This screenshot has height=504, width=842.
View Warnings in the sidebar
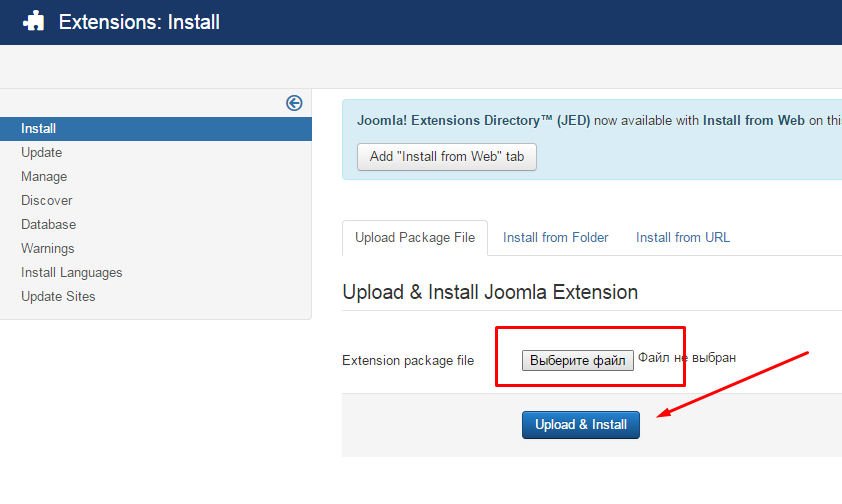[x=48, y=249]
